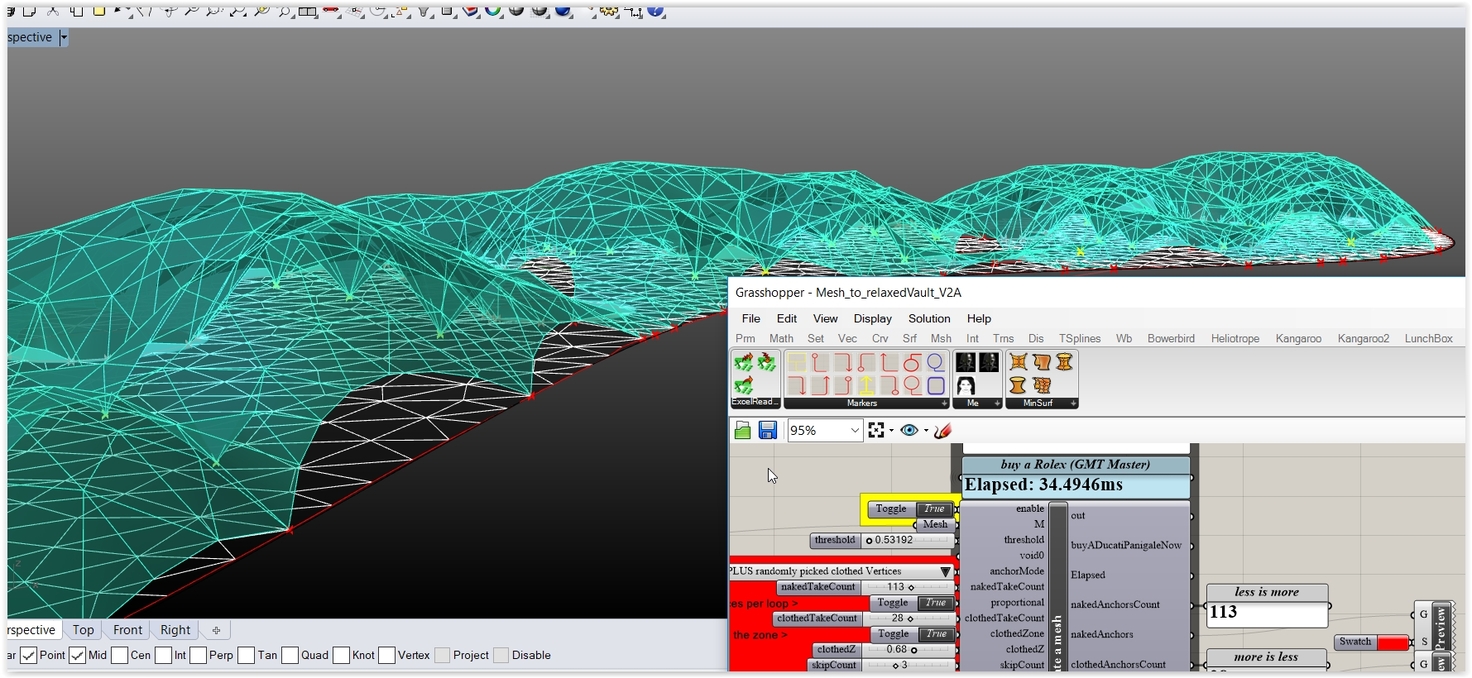Image resolution: width=1472 pixels, height=678 pixels.
Task: Enable the Quad osnap checkbox
Action: [290, 656]
